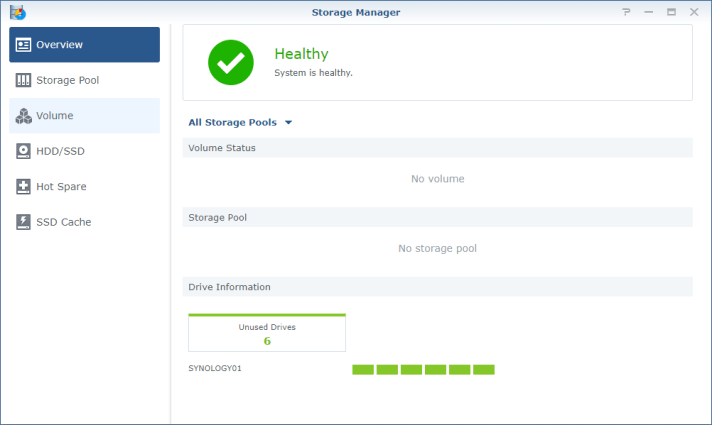Click the Unused Drives count box
712x425 pixels.
[x=267, y=333]
